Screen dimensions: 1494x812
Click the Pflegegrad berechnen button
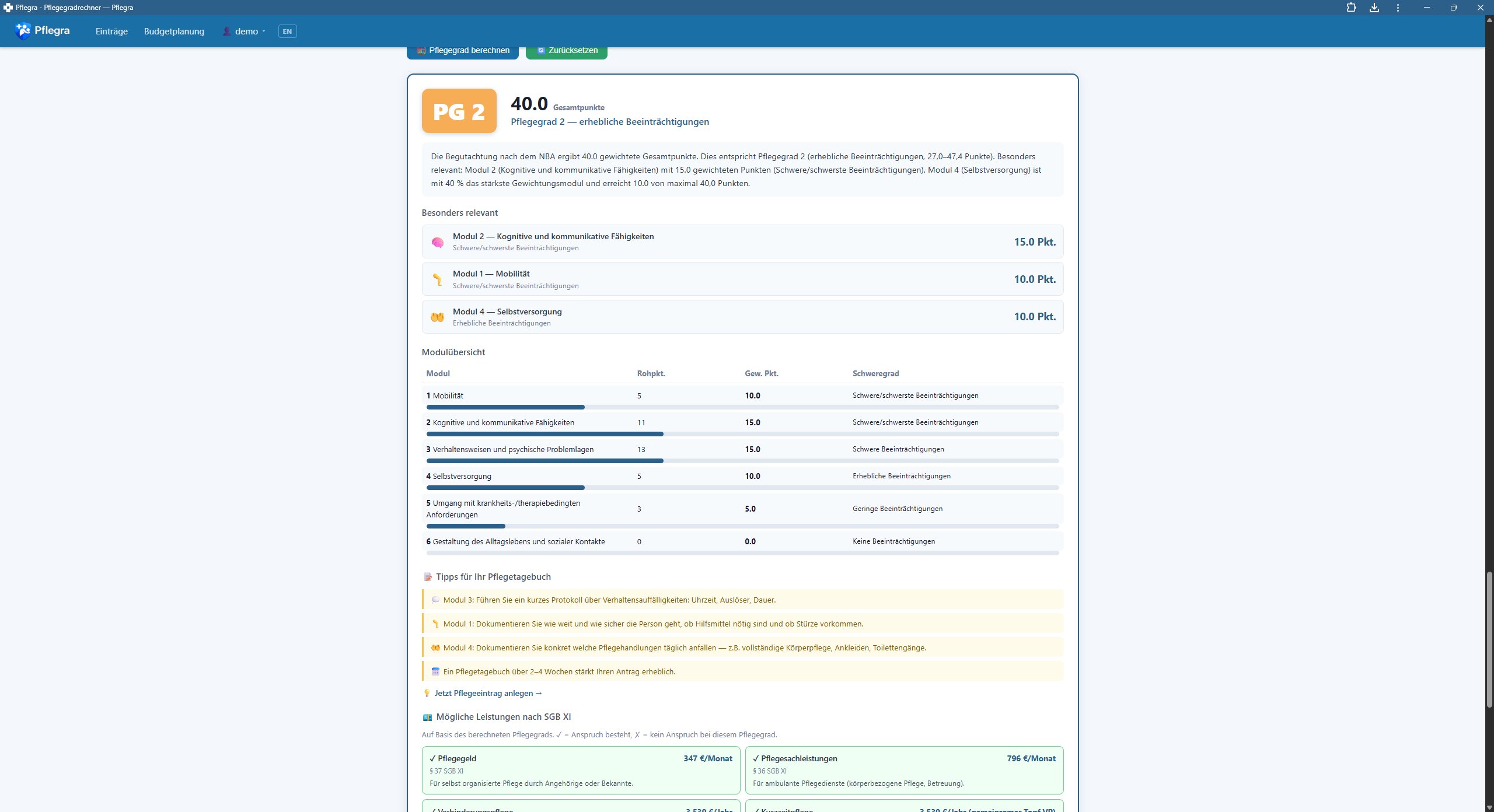463,51
